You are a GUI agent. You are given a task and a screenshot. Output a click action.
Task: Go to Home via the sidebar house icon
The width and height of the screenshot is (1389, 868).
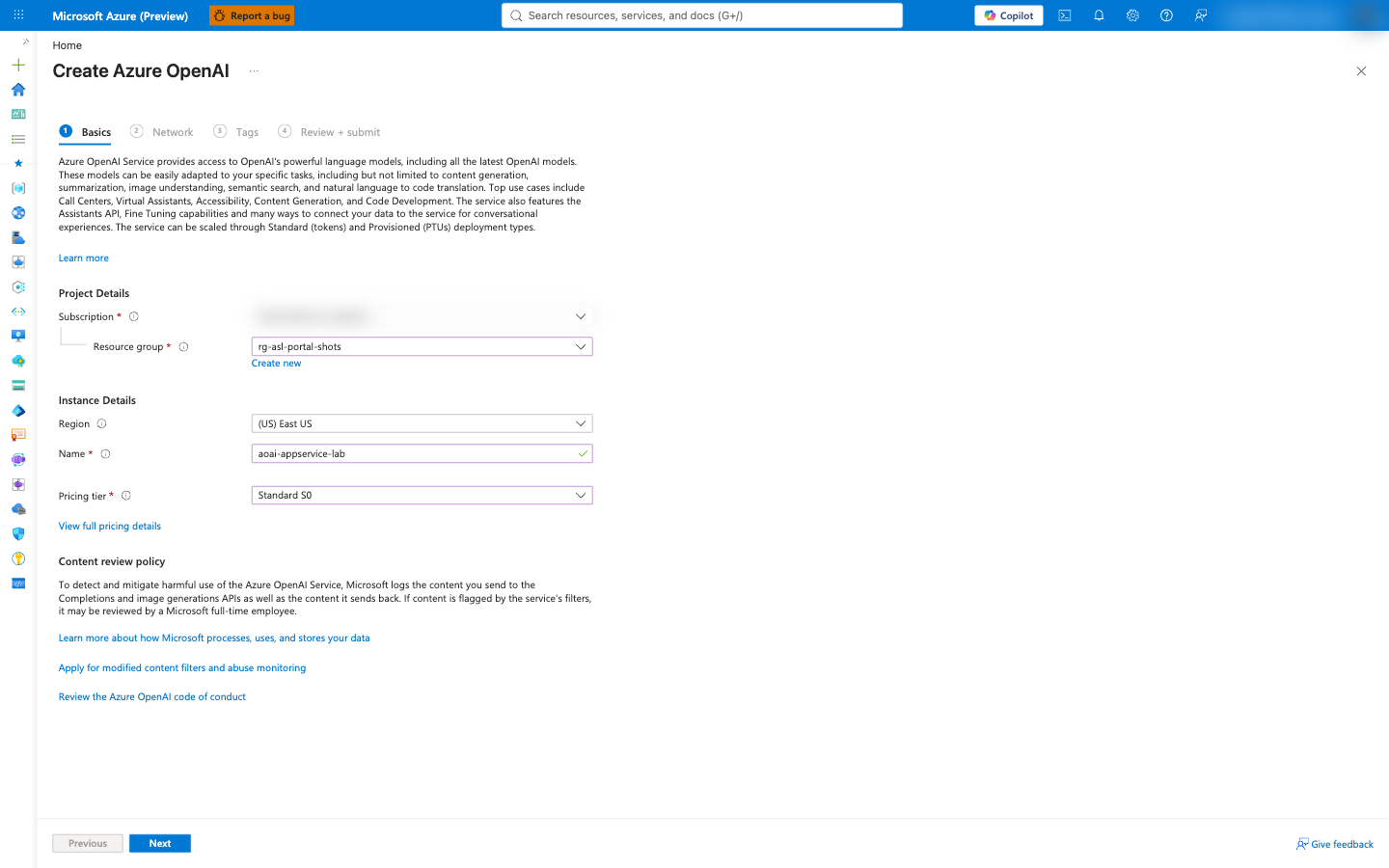18,90
